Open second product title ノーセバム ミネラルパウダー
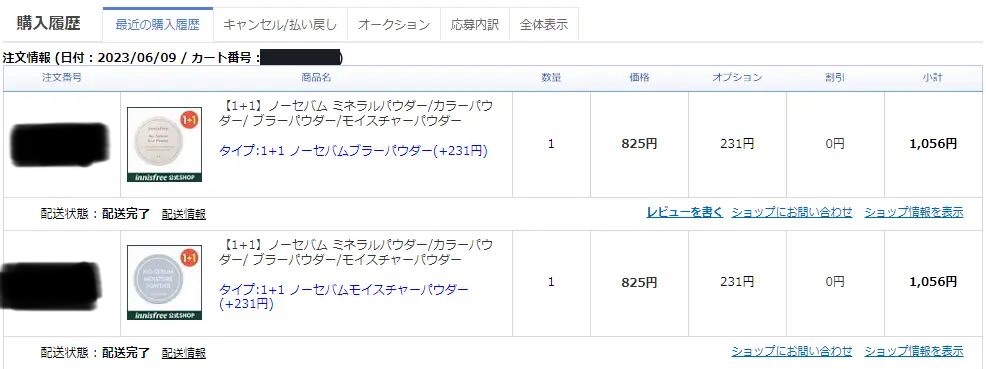This screenshot has width=986, height=369. point(358,251)
